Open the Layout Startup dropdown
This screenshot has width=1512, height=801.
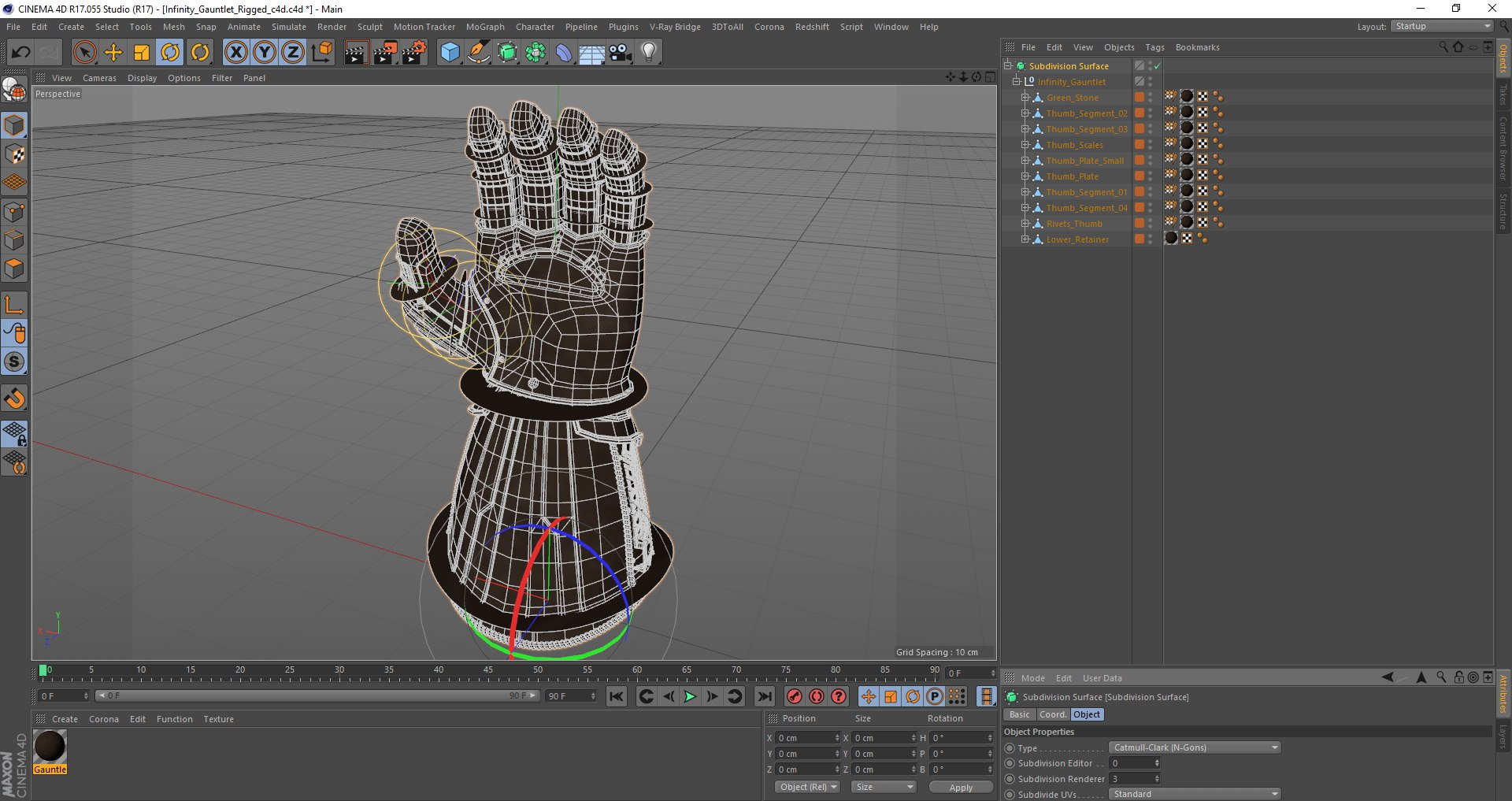coord(1442,27)
